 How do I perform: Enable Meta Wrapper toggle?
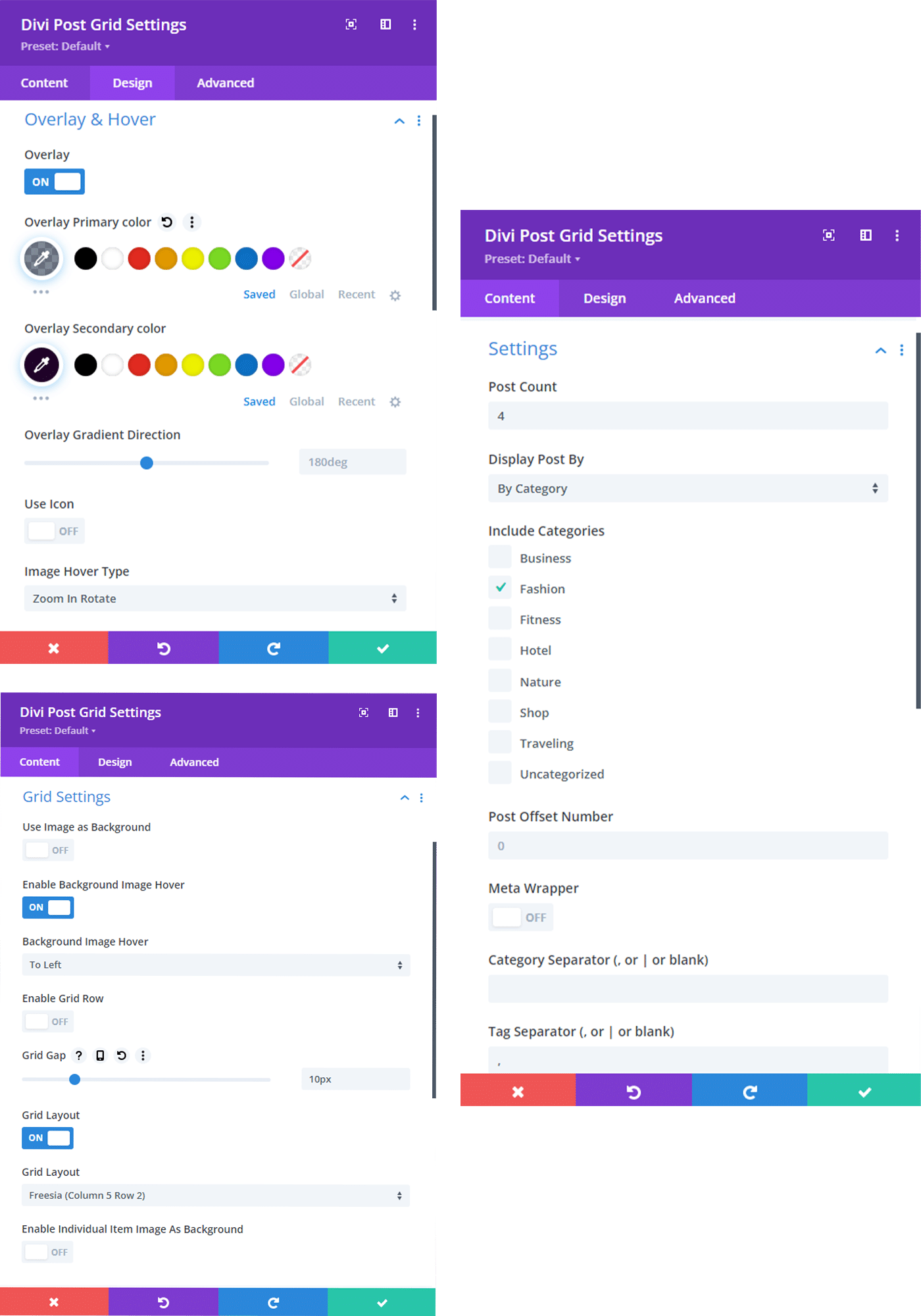(521, 917)
